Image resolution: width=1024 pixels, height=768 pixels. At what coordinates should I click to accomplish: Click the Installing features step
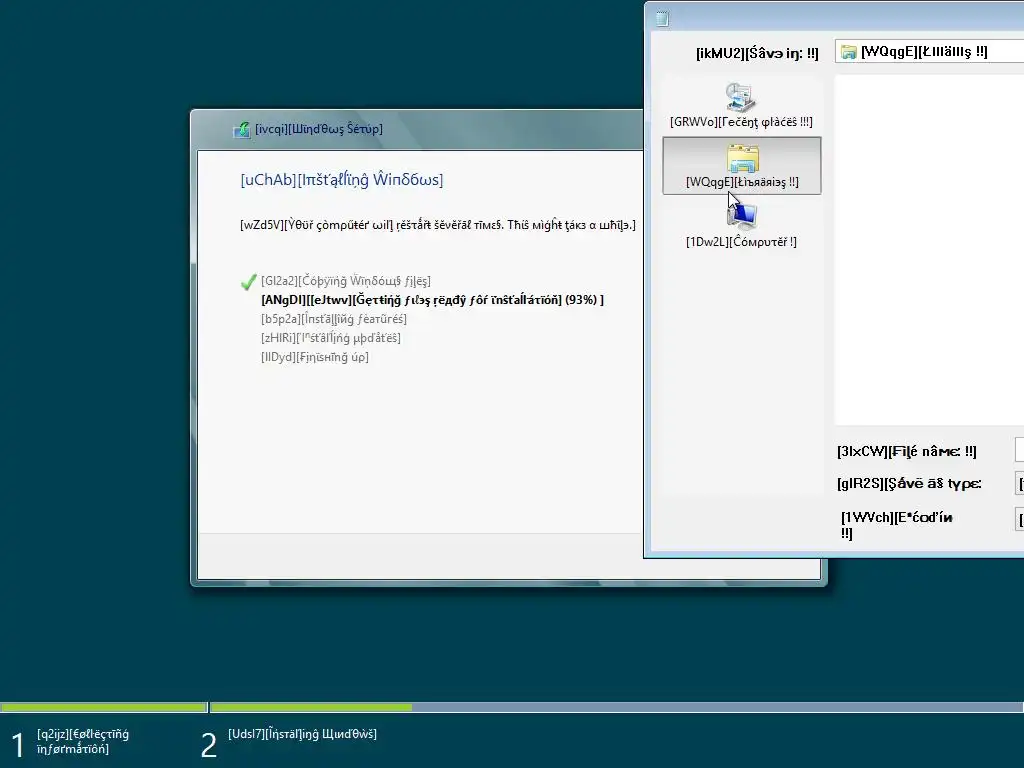pyautogui.click(x=334, y=319)
